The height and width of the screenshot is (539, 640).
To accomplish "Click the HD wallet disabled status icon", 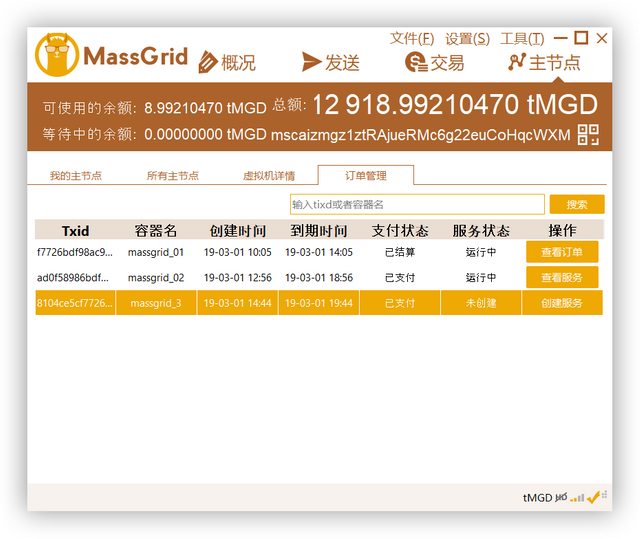I will (561, 497).
